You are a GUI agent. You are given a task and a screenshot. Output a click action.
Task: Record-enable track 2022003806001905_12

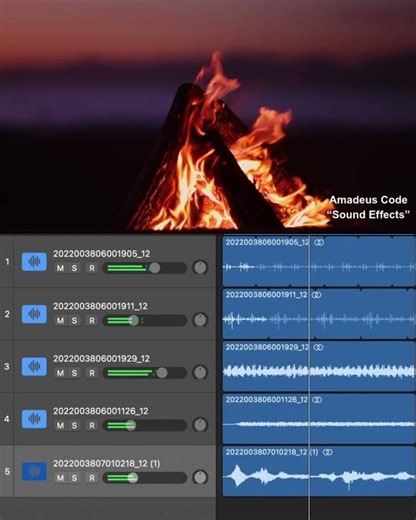click(92, 268)
